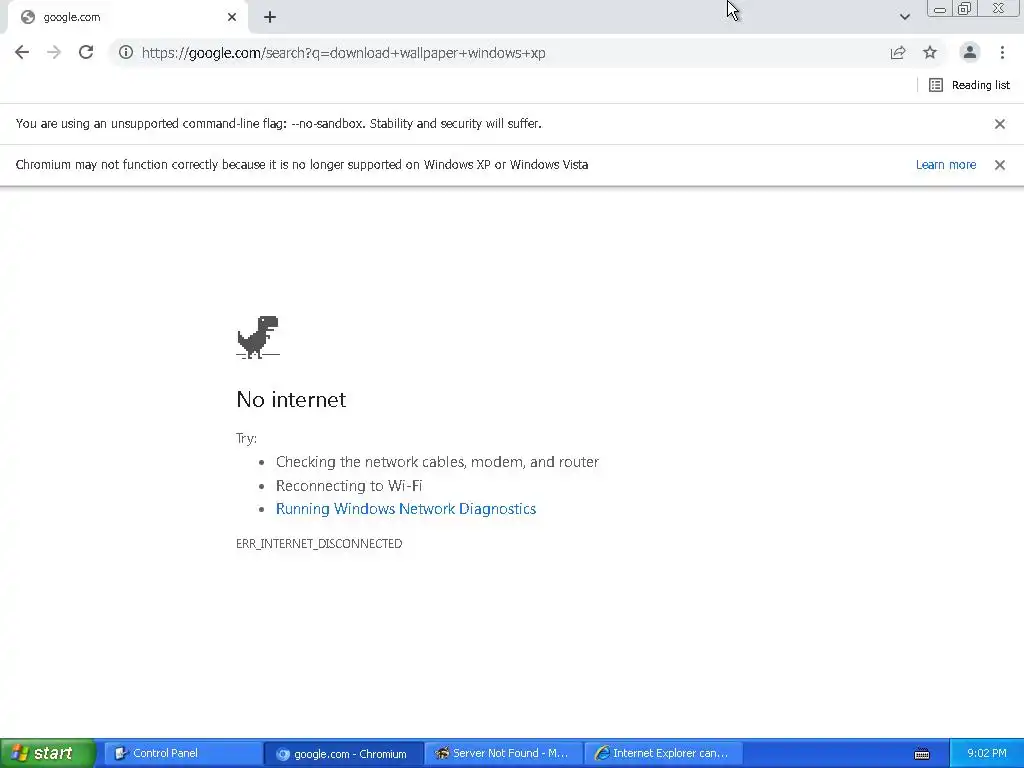Image resolution: width=1024 pixels, height=768 pixels.
Task: Dismiss the Windows XP unsupported warning
Action: (1000, 165)
